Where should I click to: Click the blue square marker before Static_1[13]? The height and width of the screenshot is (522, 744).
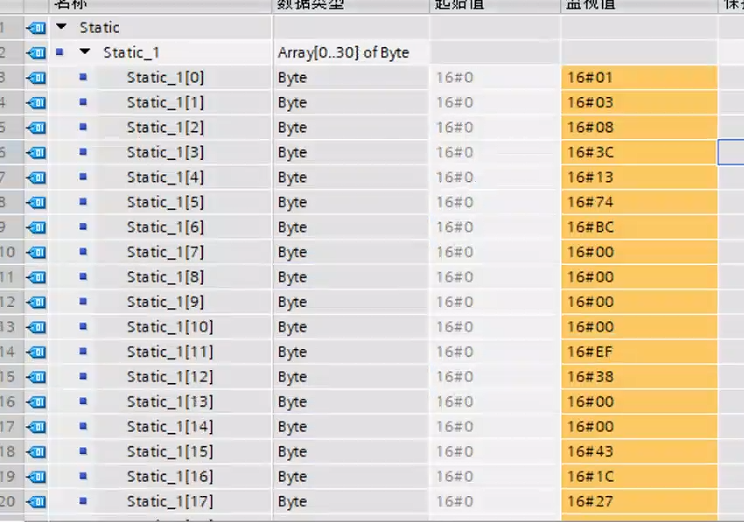click(83, 401)
